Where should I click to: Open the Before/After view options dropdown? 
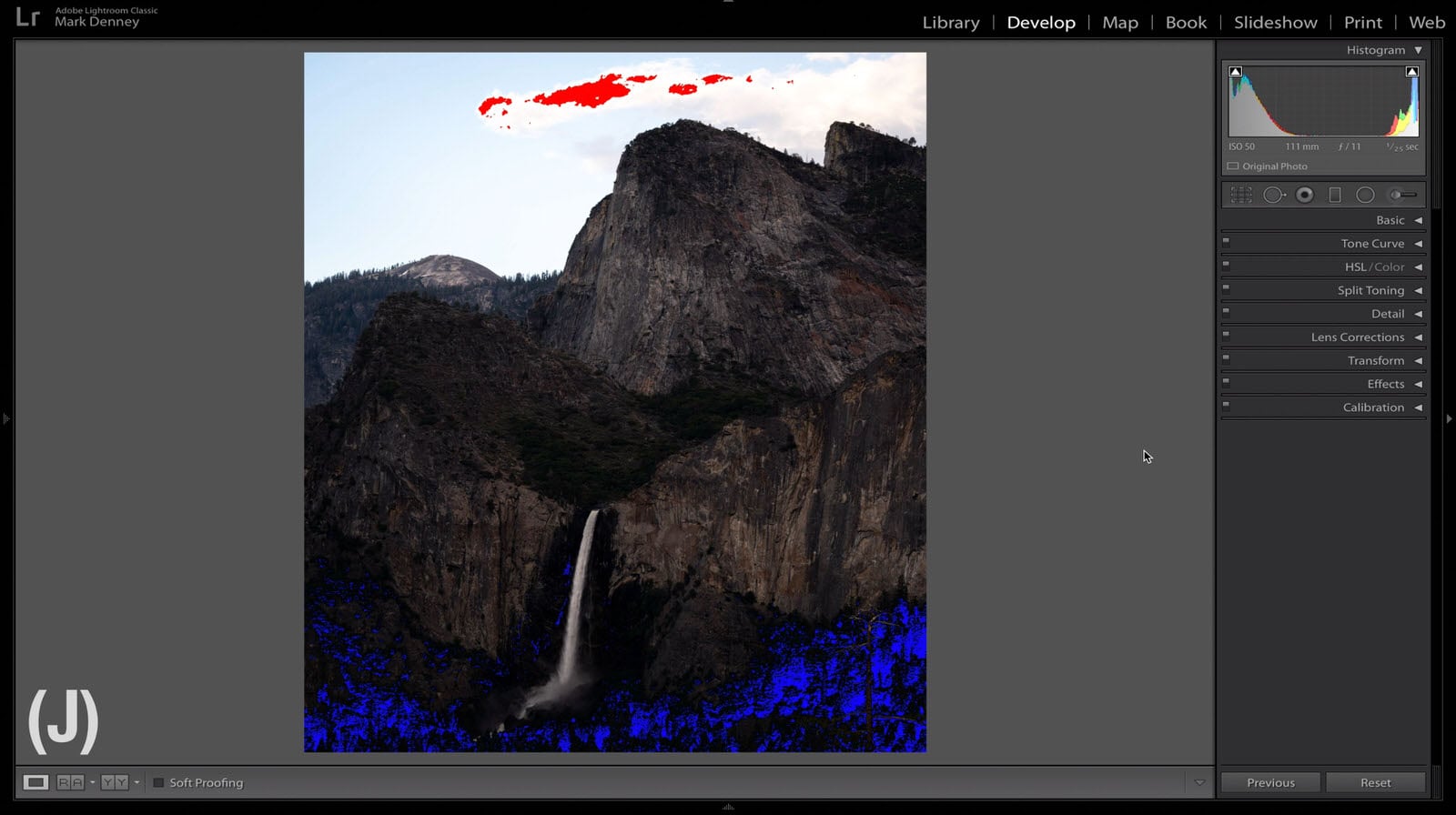pyautogui.click(x=136, y=782)
